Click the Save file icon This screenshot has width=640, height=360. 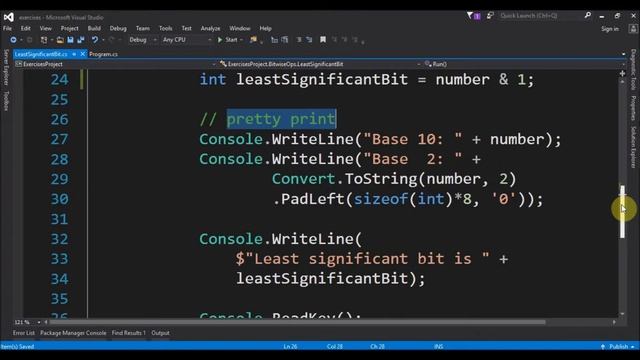click(x=70, y=40)
